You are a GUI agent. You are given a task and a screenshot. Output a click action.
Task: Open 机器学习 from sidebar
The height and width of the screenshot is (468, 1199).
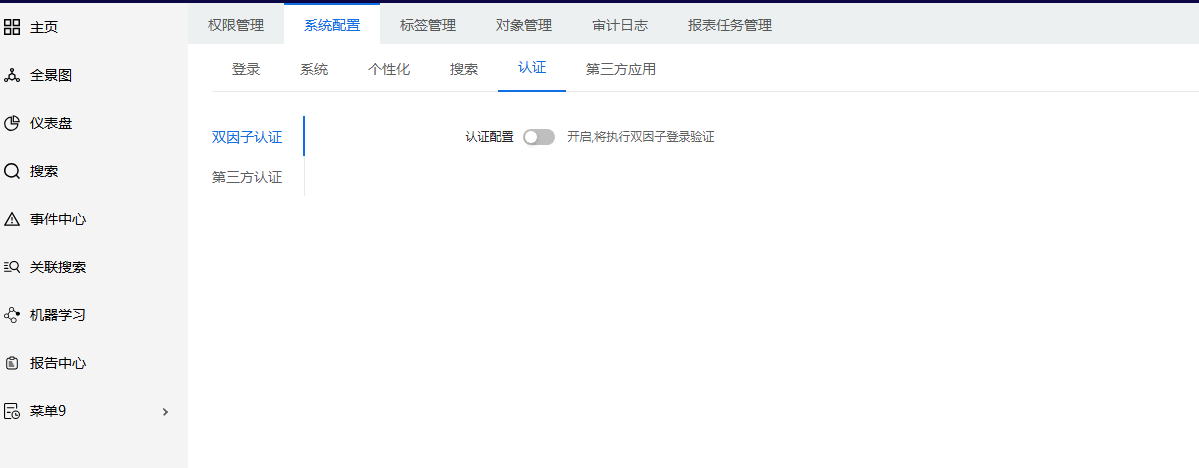pyautogui.click(x=58, y=315)
